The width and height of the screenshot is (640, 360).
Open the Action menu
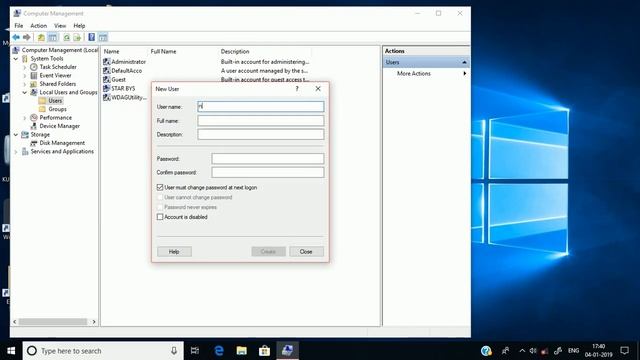tap(39, 26)
